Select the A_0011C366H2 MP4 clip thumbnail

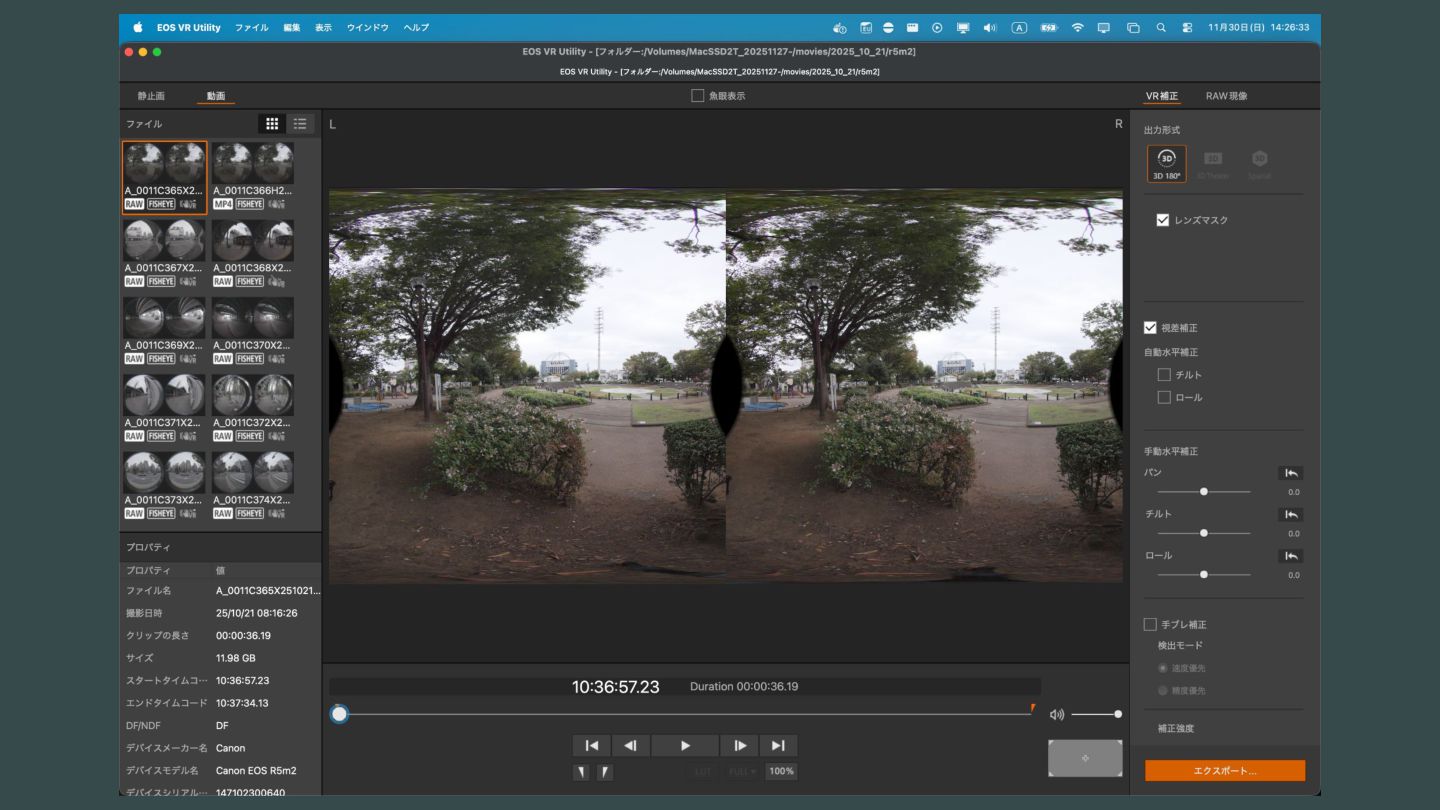[x=253, y=164]
